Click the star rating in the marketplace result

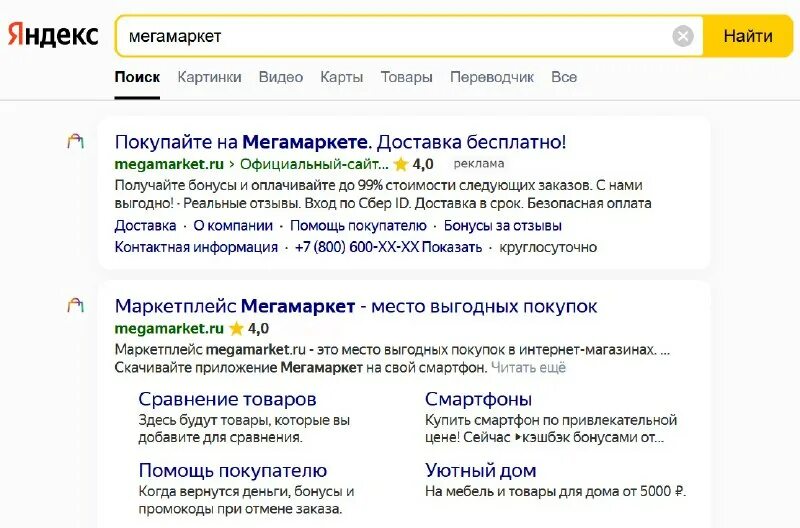249,329
